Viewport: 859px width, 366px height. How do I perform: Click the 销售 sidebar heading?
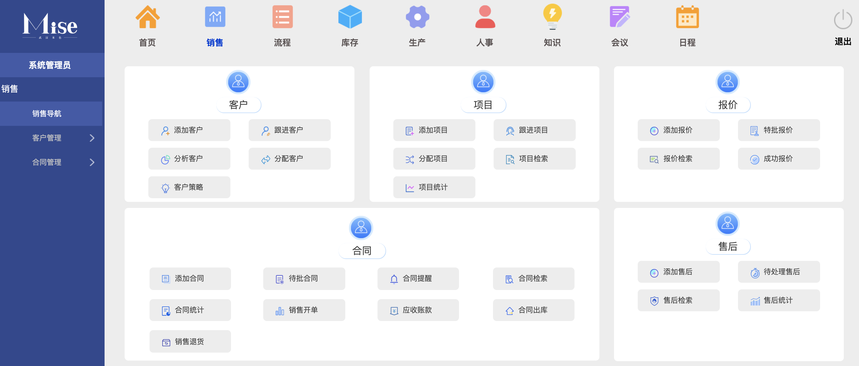[10, 89]
